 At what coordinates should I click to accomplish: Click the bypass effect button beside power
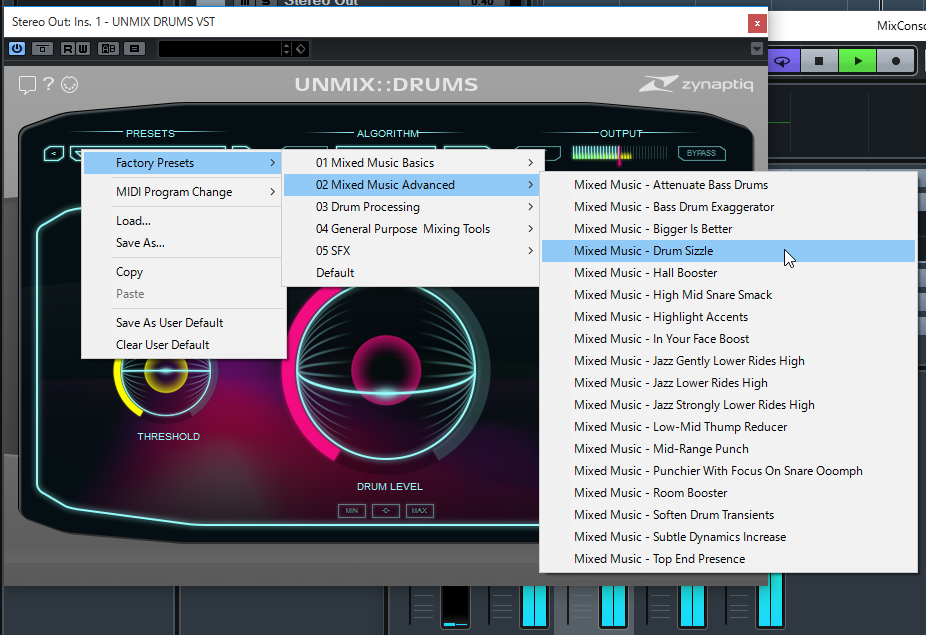point(43,48)
